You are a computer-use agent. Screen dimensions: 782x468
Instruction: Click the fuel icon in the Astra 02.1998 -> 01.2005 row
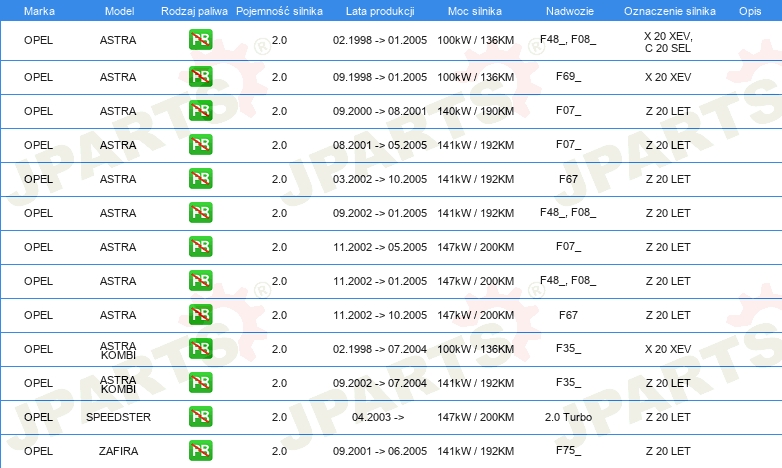click(200, 40)
